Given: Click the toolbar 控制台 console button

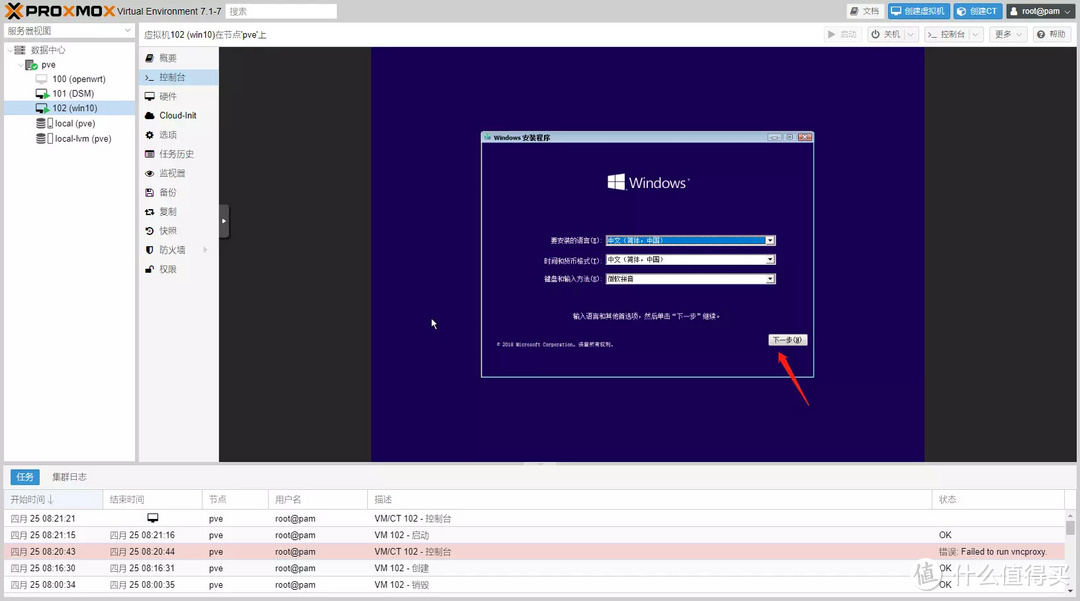Looking at the screenshot, I should [x=946, y=34].
